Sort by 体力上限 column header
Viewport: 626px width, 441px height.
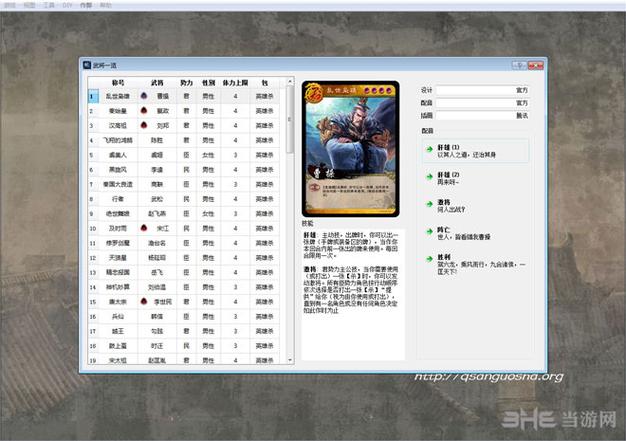(x=236, y=83)
